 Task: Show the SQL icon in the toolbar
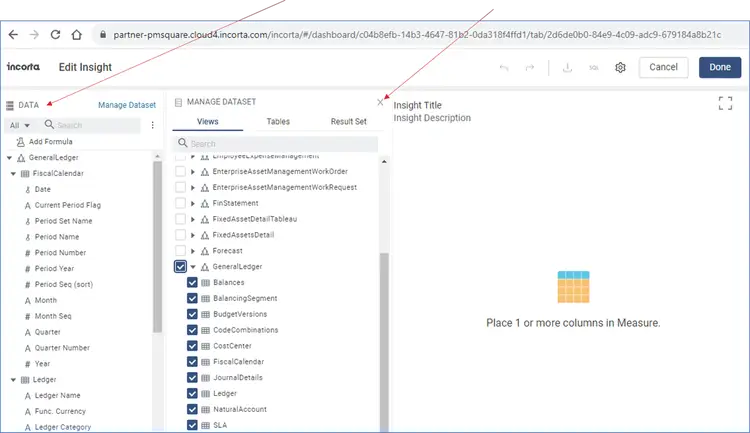pyautogui.click(x=594, y=67)
